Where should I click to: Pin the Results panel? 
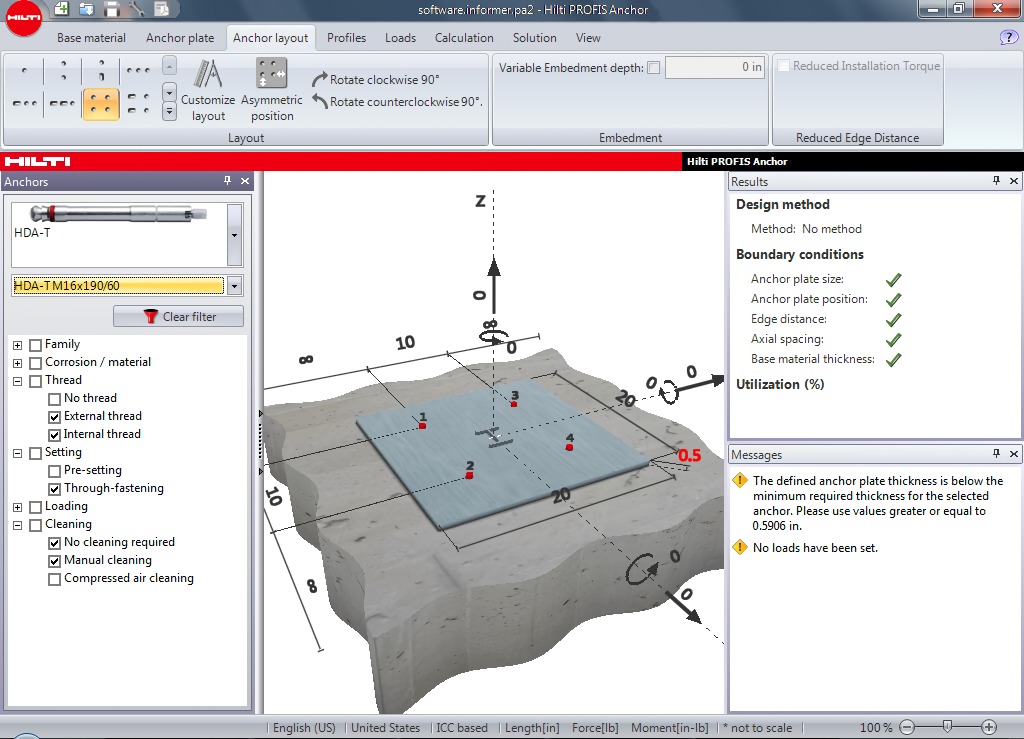coord(996,181)
